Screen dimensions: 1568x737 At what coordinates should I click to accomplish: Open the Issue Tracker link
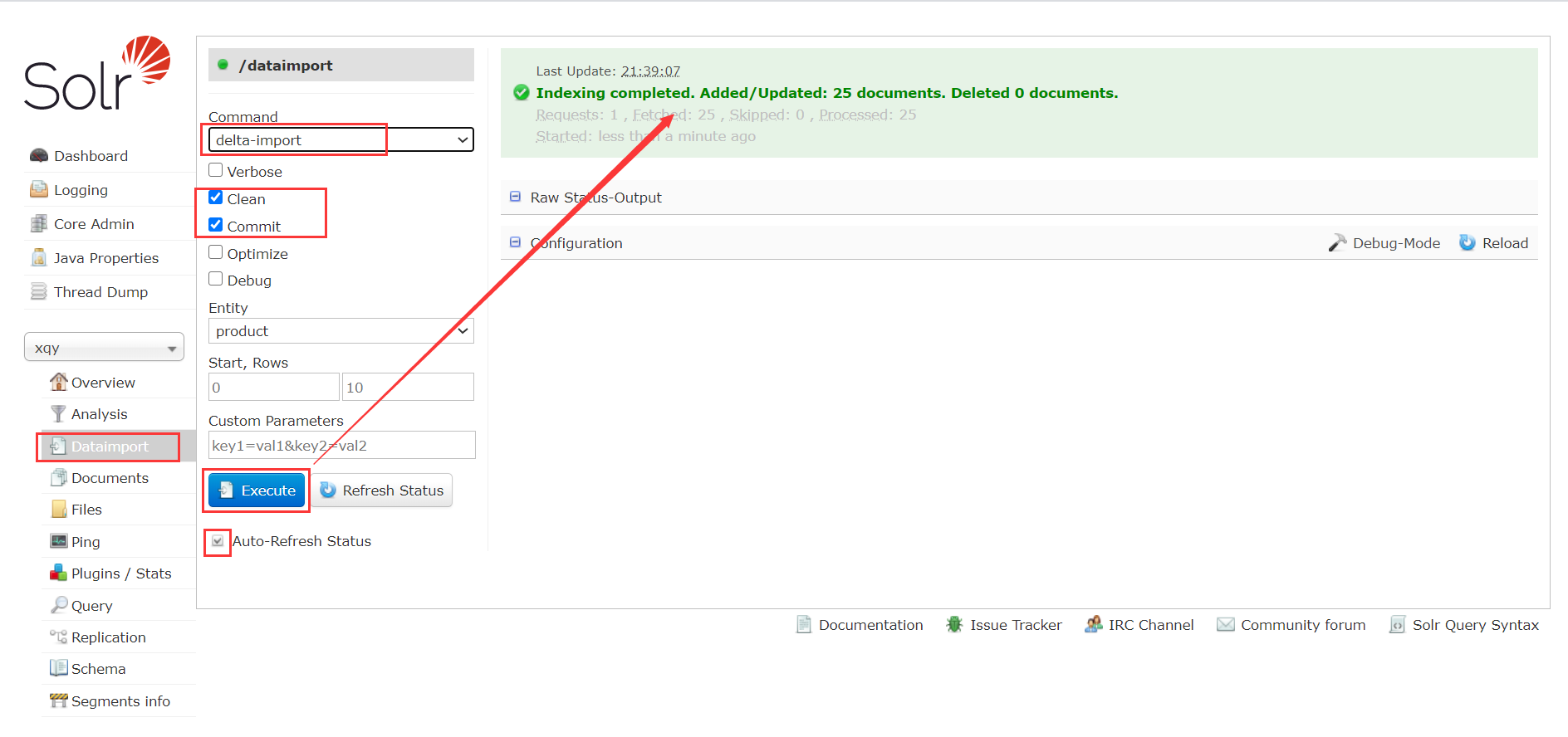1016,624
